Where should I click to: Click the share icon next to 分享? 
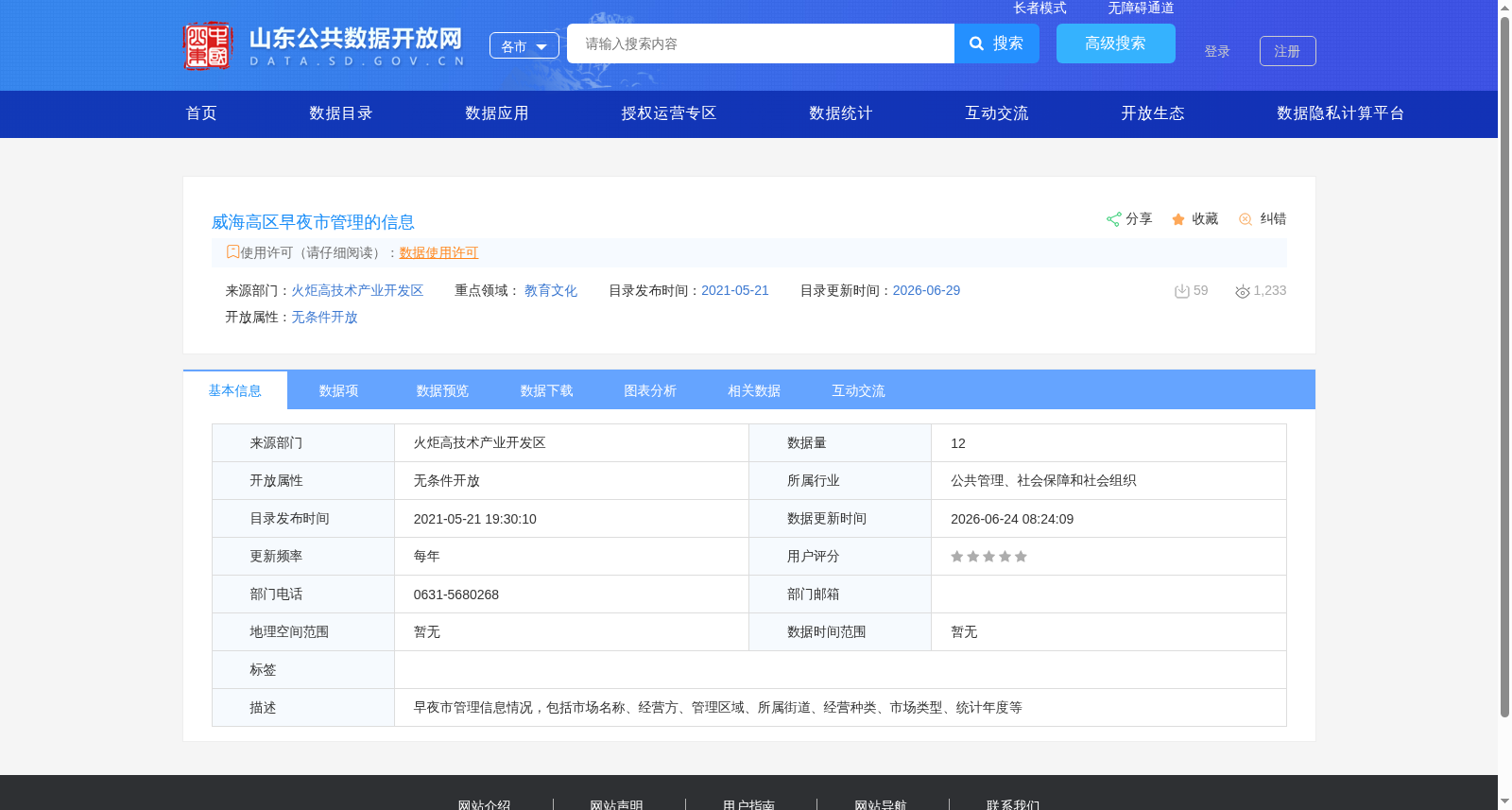pyautogui.click(x=1113, y=219)
